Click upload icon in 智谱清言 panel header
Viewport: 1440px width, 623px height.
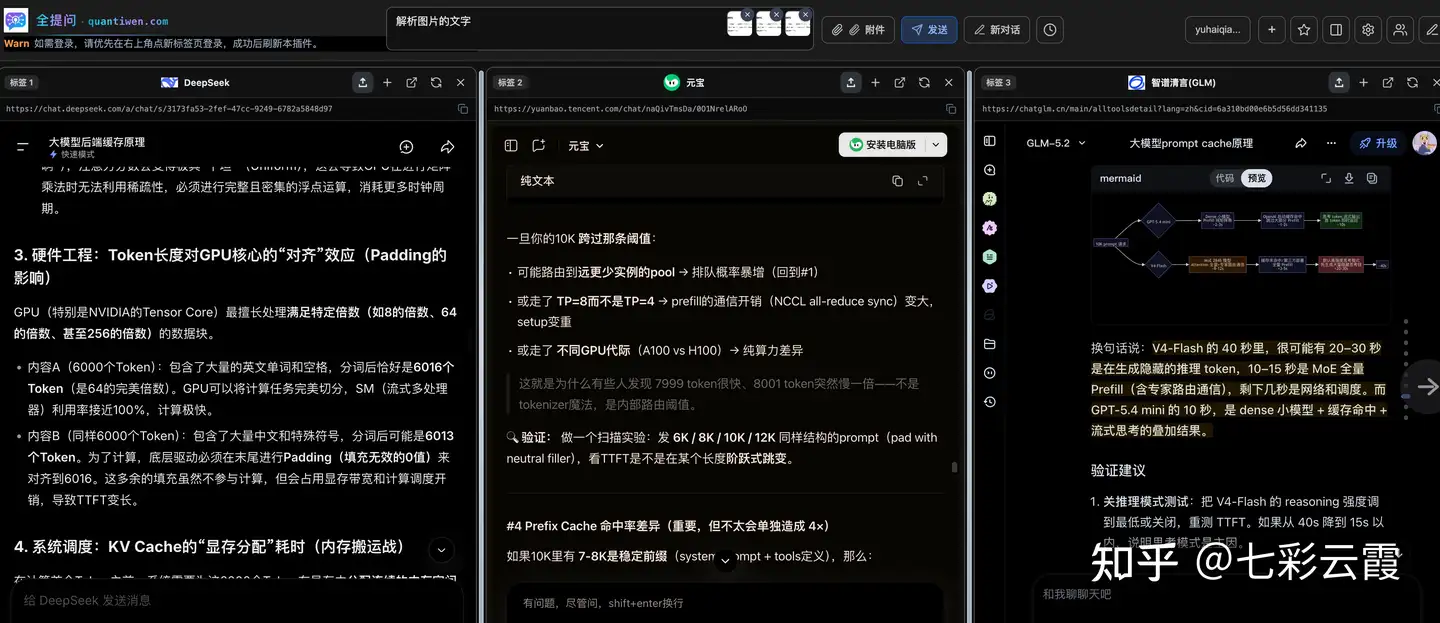point(1338,83)
